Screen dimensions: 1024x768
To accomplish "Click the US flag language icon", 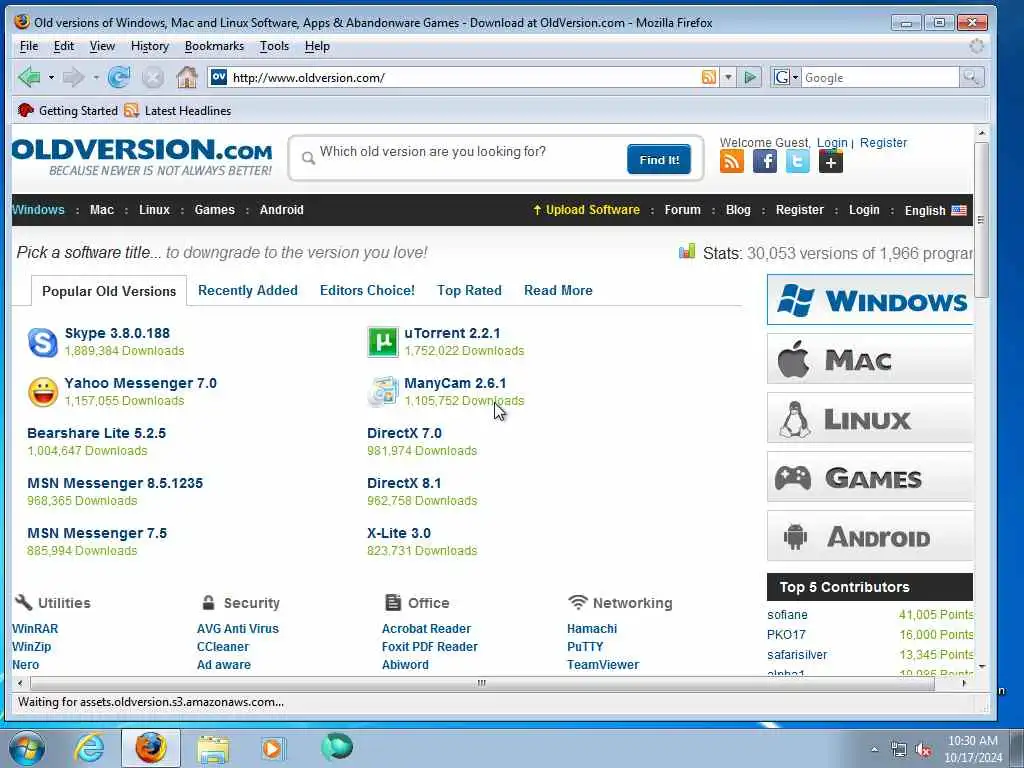I will click(959, 210).
